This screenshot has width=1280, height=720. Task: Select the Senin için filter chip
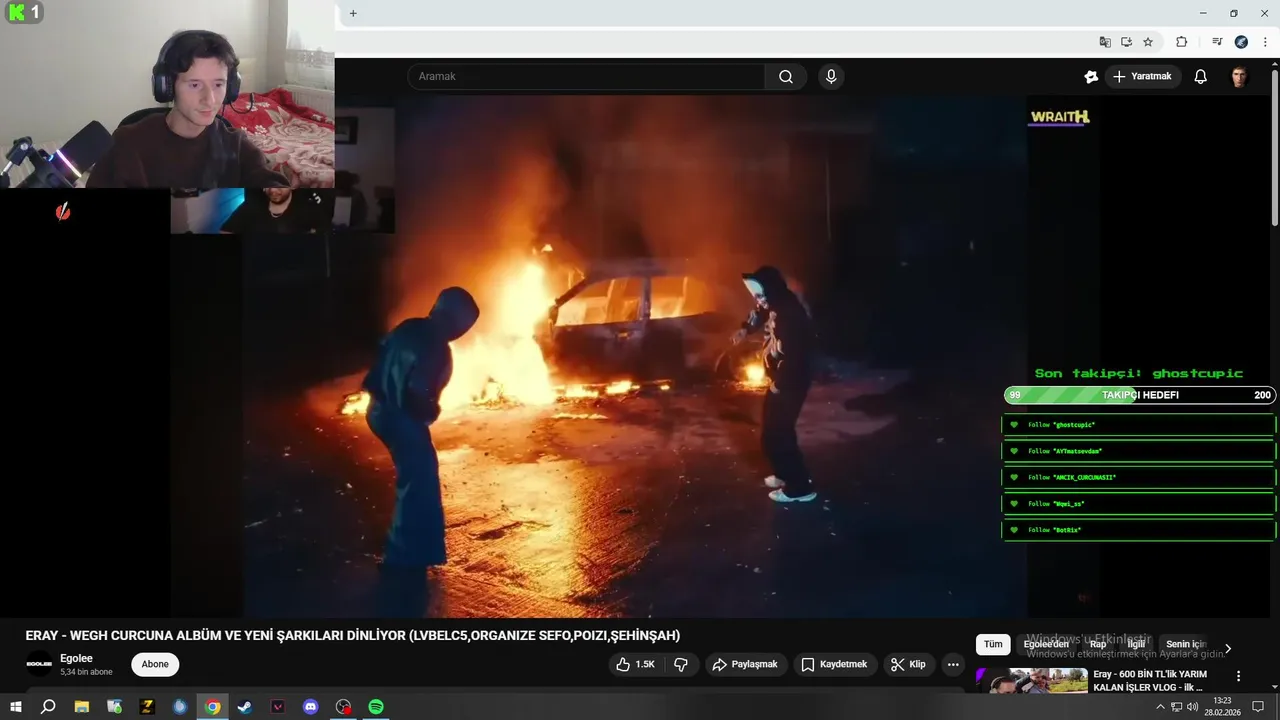click(1186, 645)
